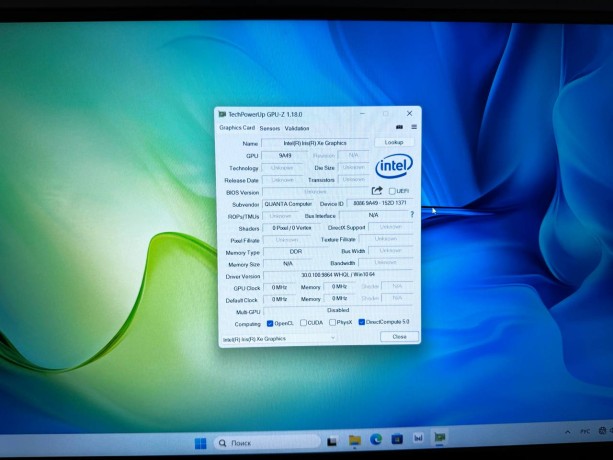
Task: Switch to the Validation tab
Action: 297,128
